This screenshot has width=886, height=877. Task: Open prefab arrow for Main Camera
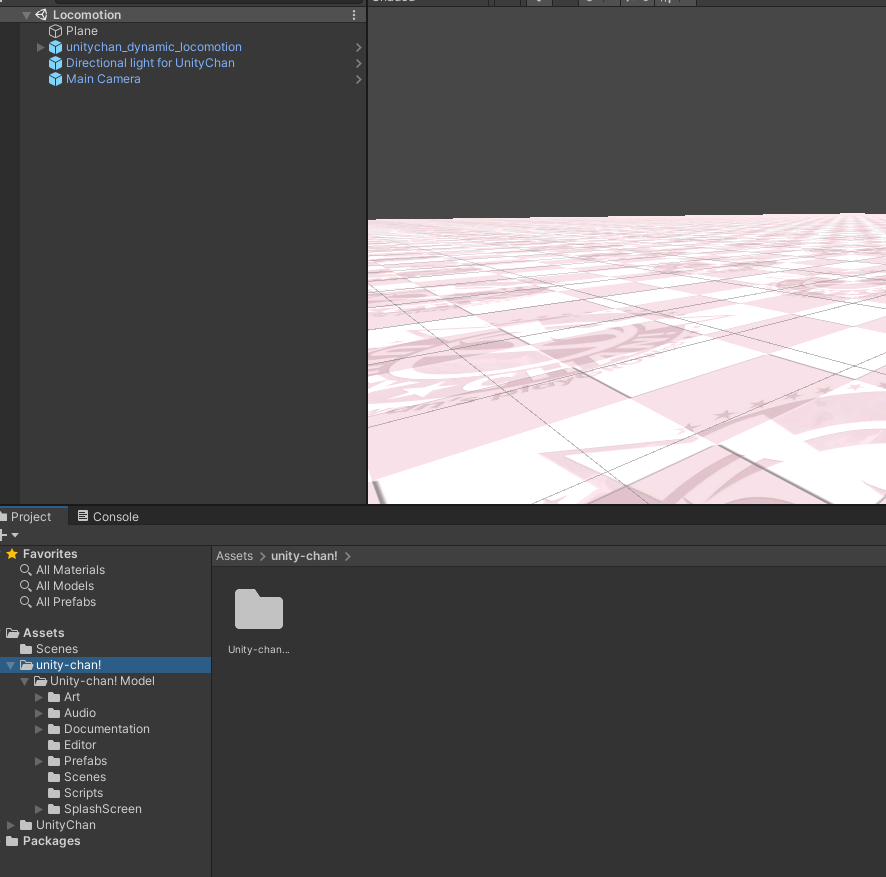click(x=358, y=80)
